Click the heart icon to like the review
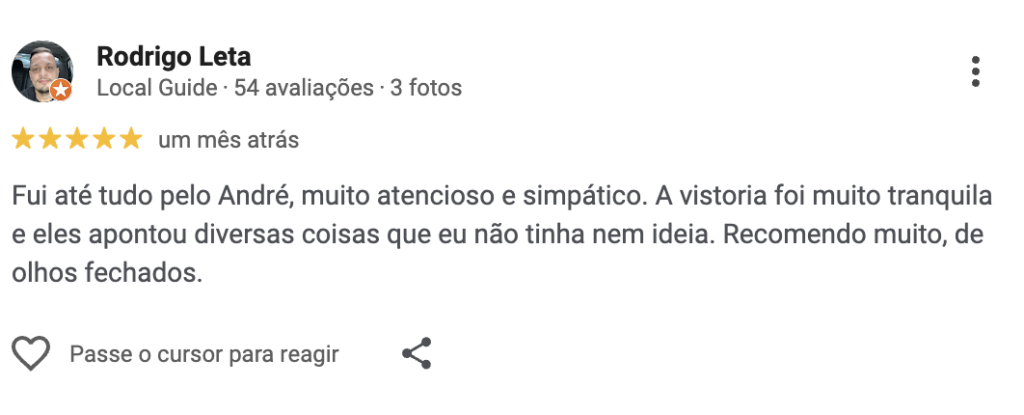This screenshot has height=415, width=1024. click(31, 354)
